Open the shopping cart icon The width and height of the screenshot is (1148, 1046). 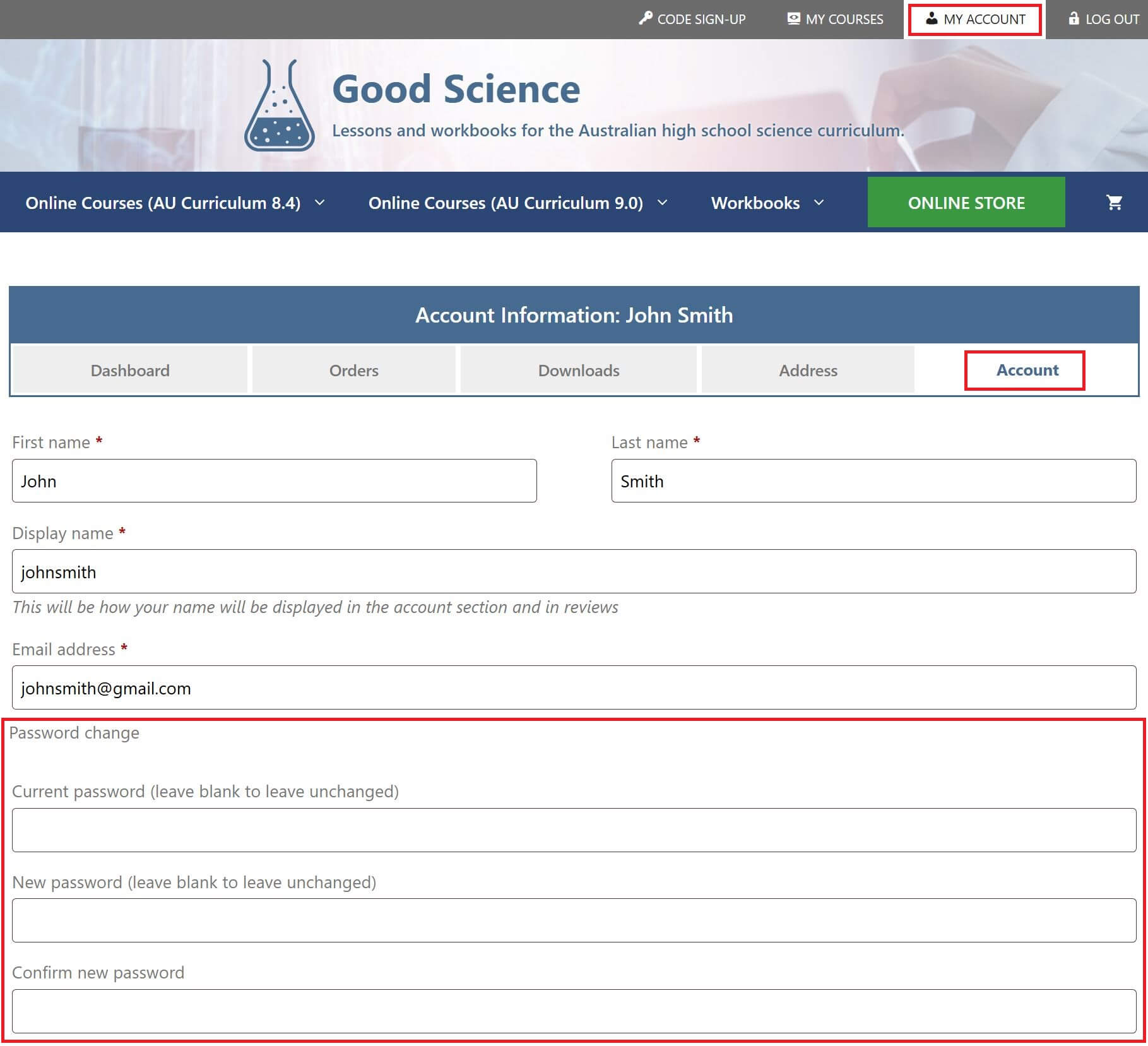[1115, 202]
